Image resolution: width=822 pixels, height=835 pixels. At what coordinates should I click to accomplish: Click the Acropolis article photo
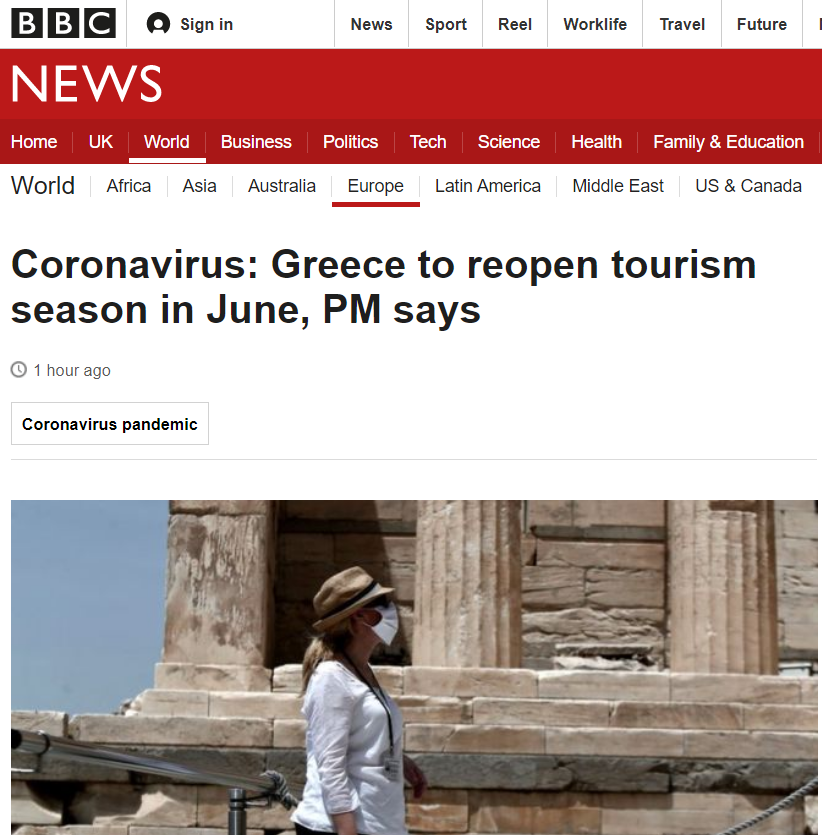(x=414, y=667)
